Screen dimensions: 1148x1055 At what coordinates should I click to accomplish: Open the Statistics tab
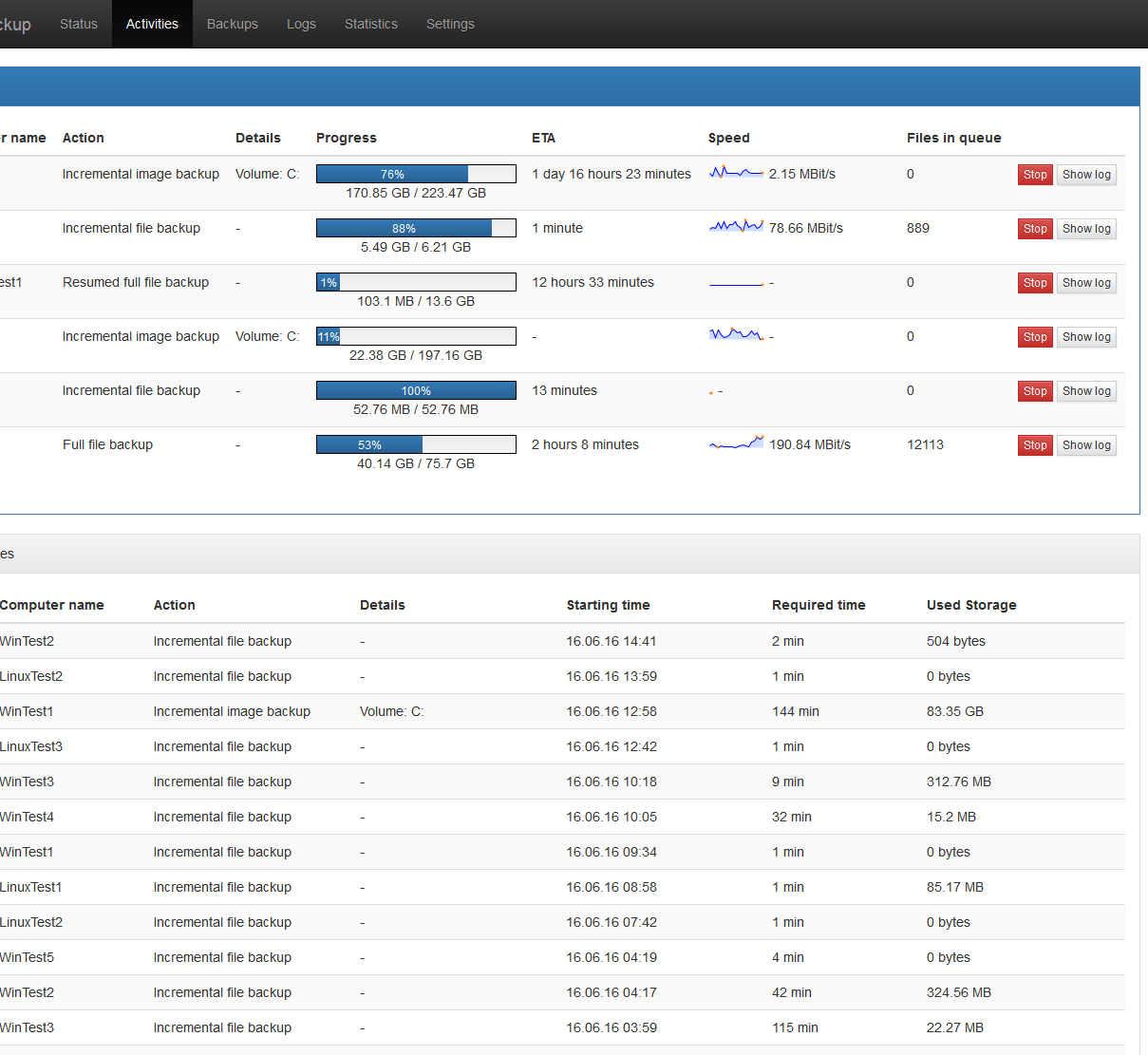tap(371, 24)
